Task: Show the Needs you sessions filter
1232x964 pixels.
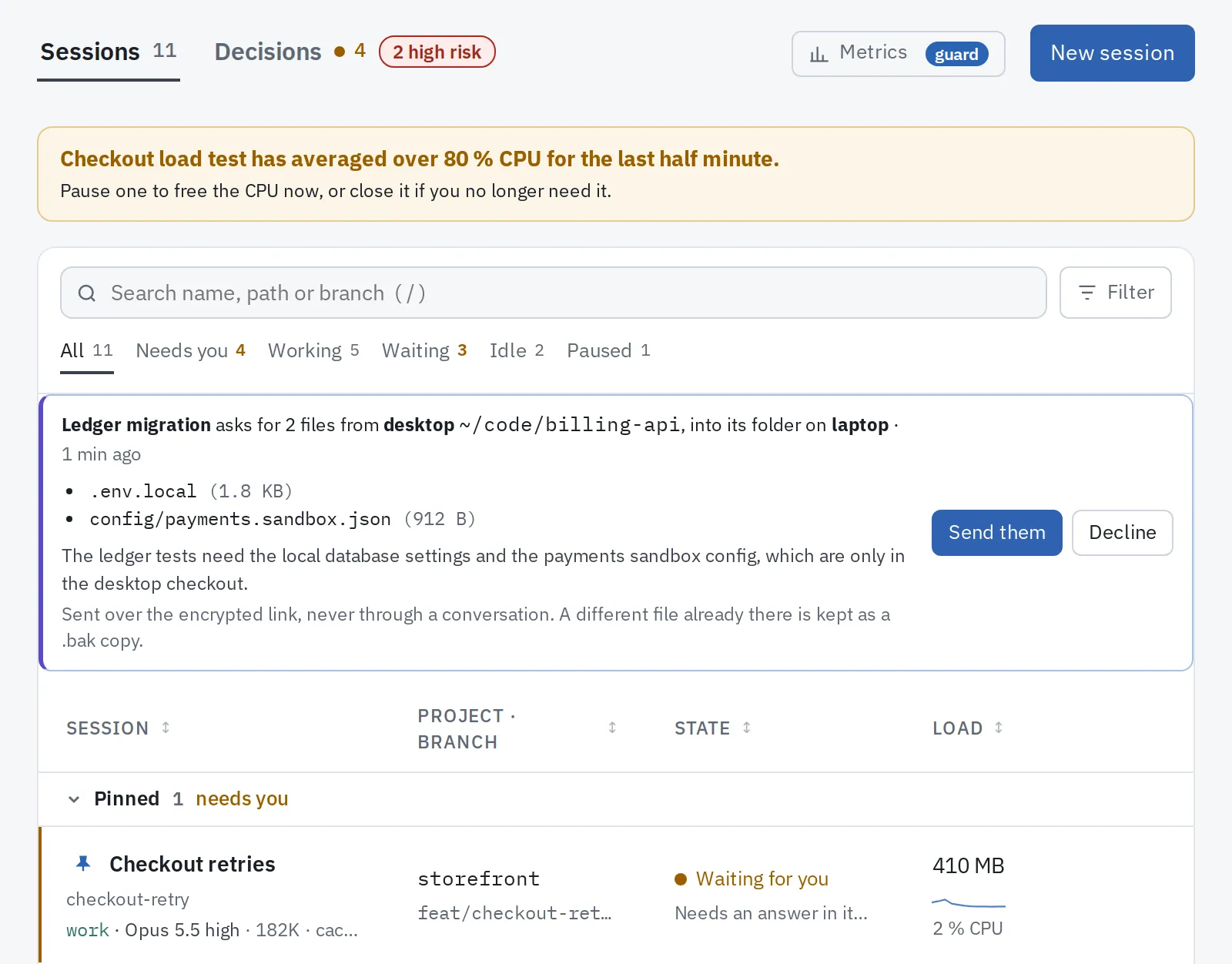Action: pos(191,350)
